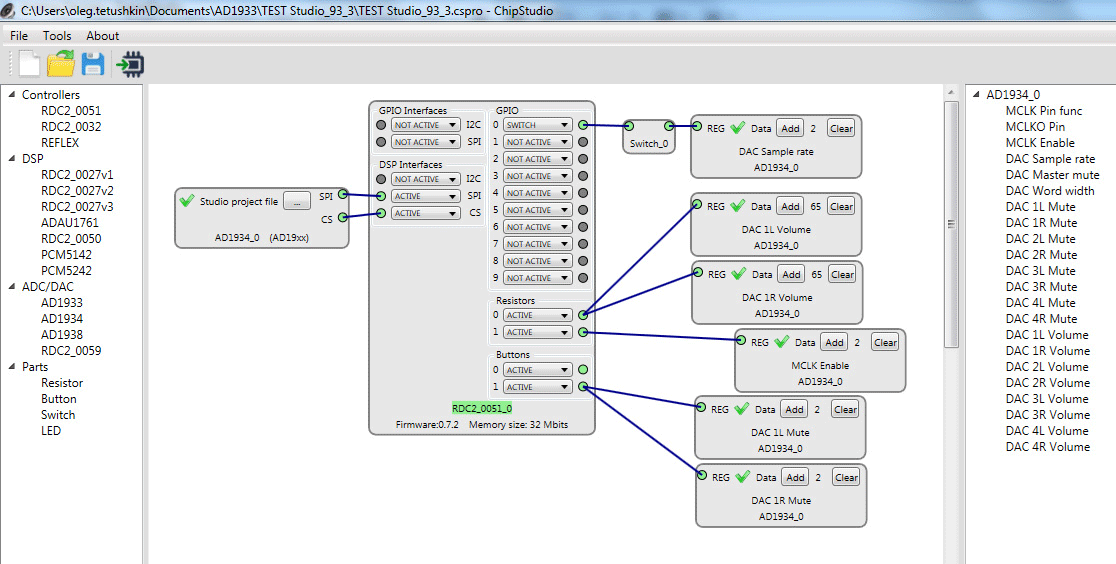Click the canvas scrollbar up arrow

951,93
